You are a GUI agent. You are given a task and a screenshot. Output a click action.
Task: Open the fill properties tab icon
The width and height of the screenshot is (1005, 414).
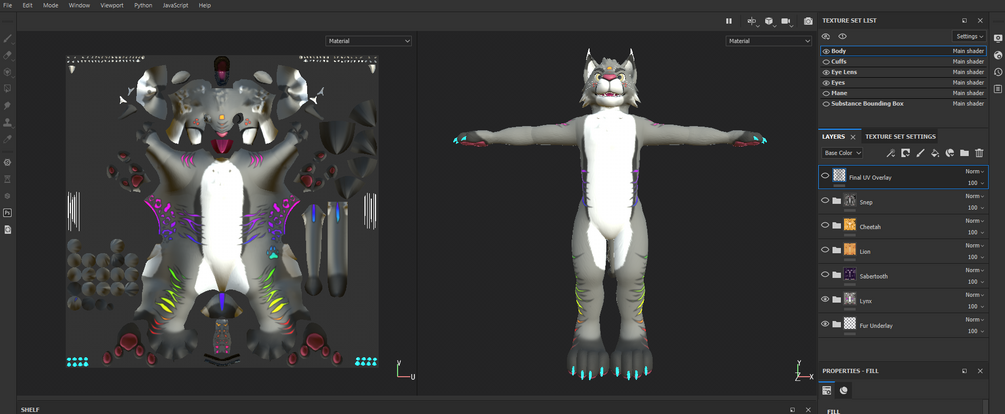coord(827,390)
